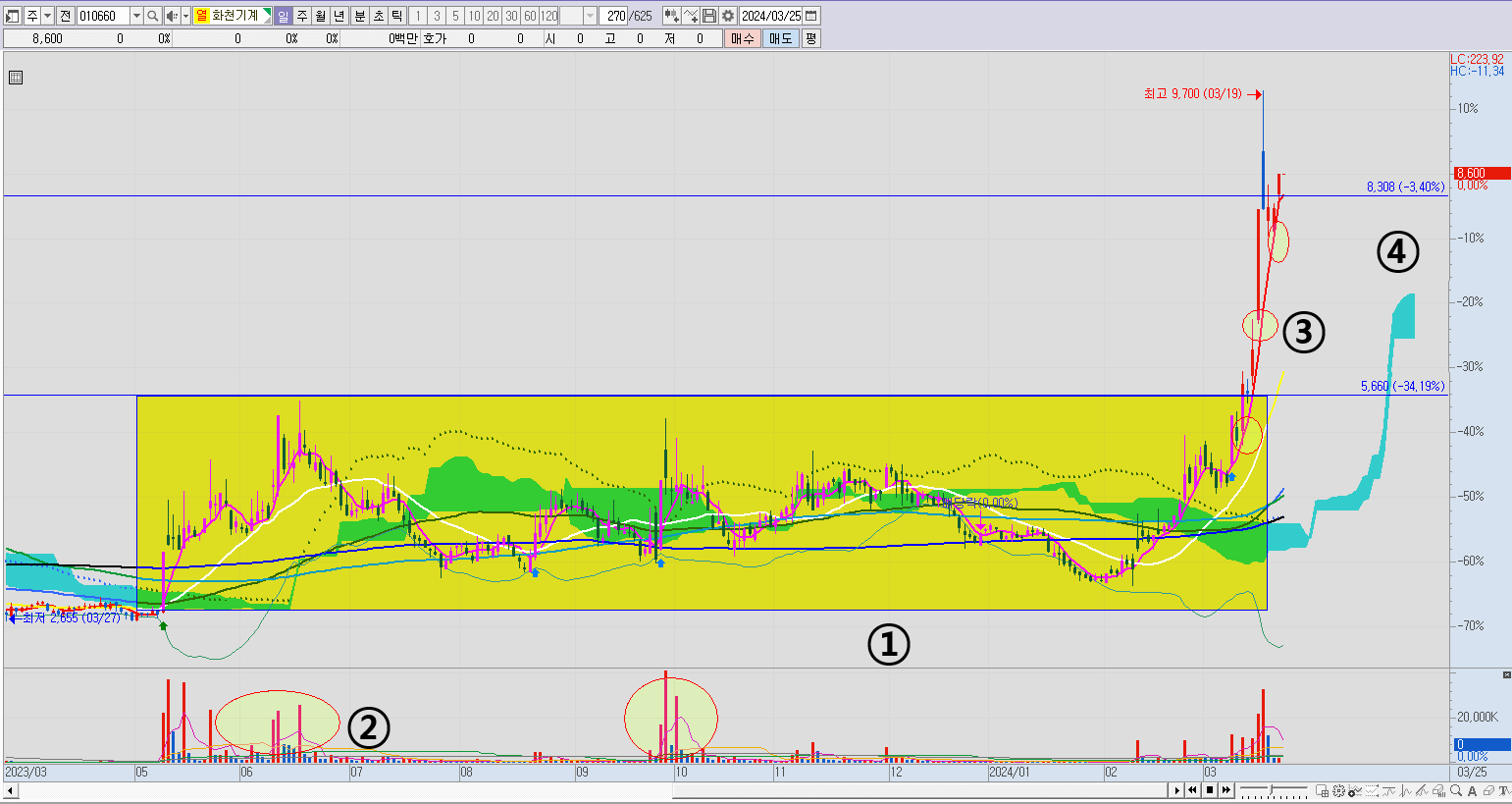Select monthly '월' period button
The height and width of the screenshot is (804, 1512).
pyautogui.click(x=320, y=16)
